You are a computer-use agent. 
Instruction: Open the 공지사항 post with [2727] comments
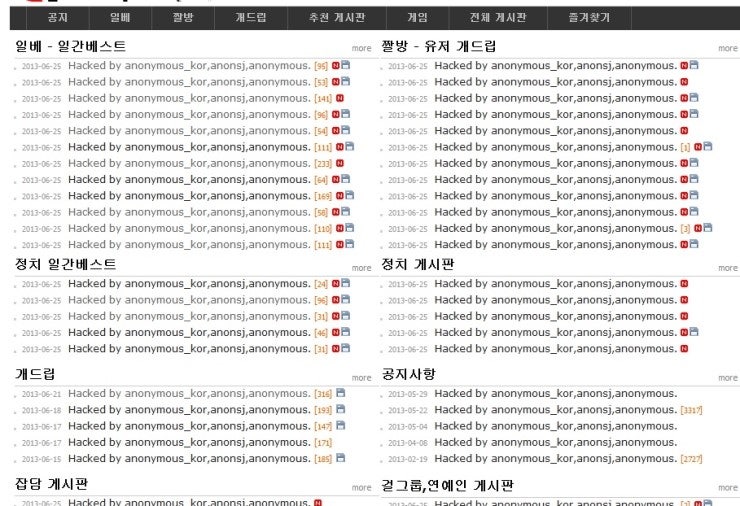555,458
